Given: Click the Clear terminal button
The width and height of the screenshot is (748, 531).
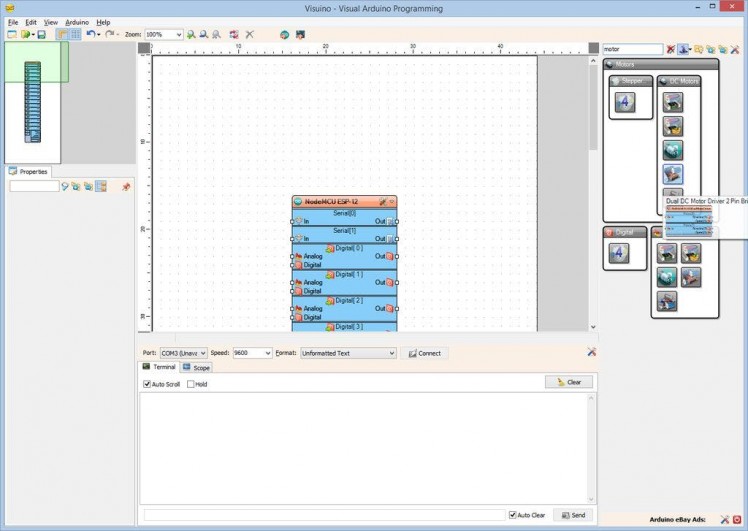Looking at the screenshot, I should 569,382.
